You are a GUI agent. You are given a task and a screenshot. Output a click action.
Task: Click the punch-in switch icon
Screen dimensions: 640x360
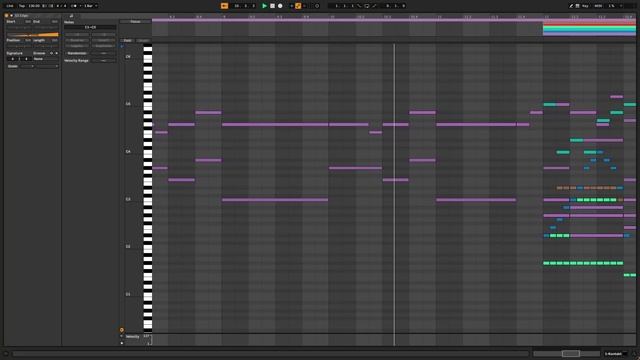pyautogui.click(x=359, y=6)
